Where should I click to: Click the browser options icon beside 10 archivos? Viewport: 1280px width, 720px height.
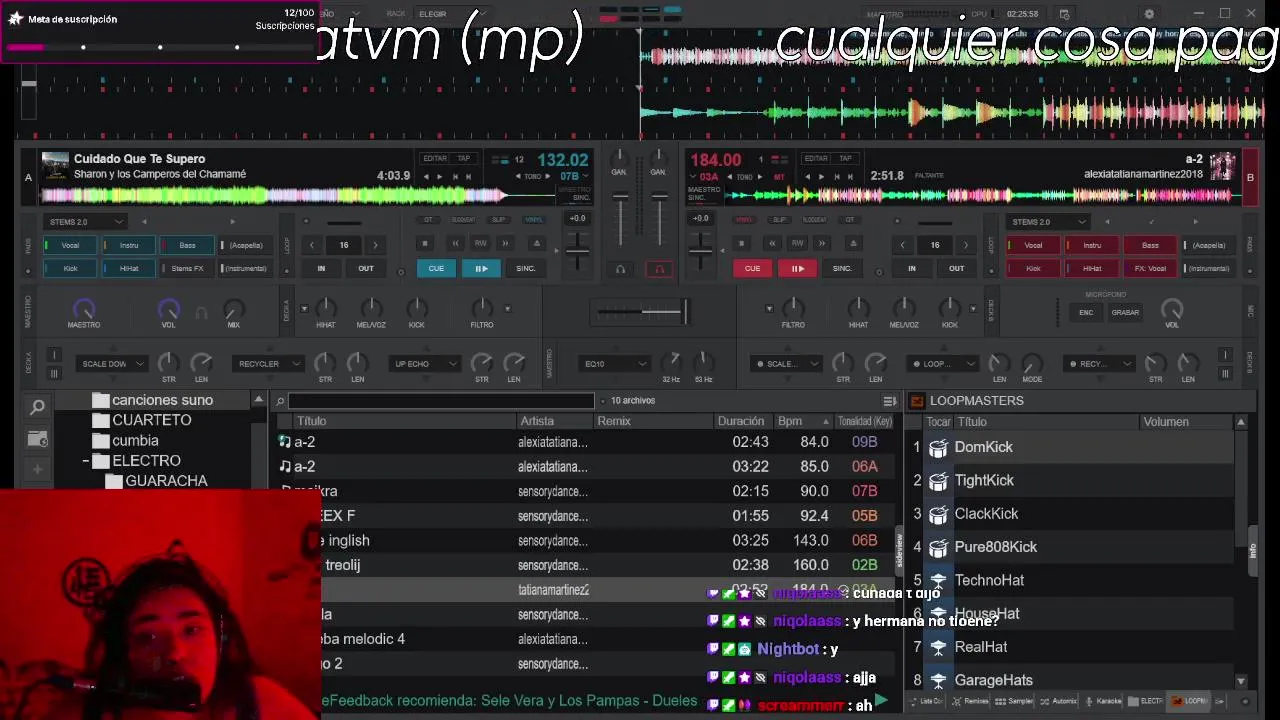point(889,401)
